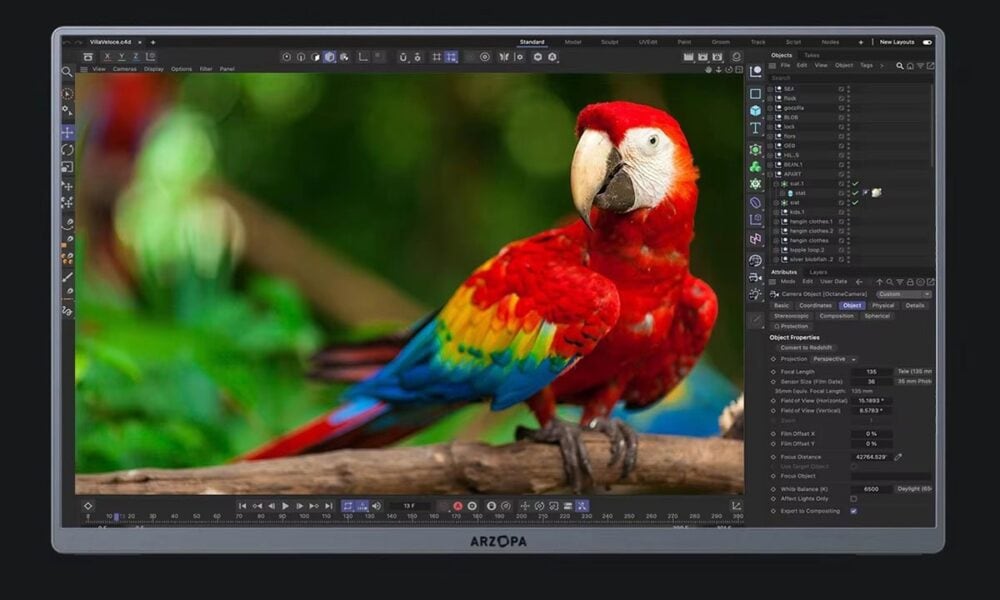This screenshot has width=1000, height=600.
Task: Click the Play button in timeline
Action: point(285,506)
